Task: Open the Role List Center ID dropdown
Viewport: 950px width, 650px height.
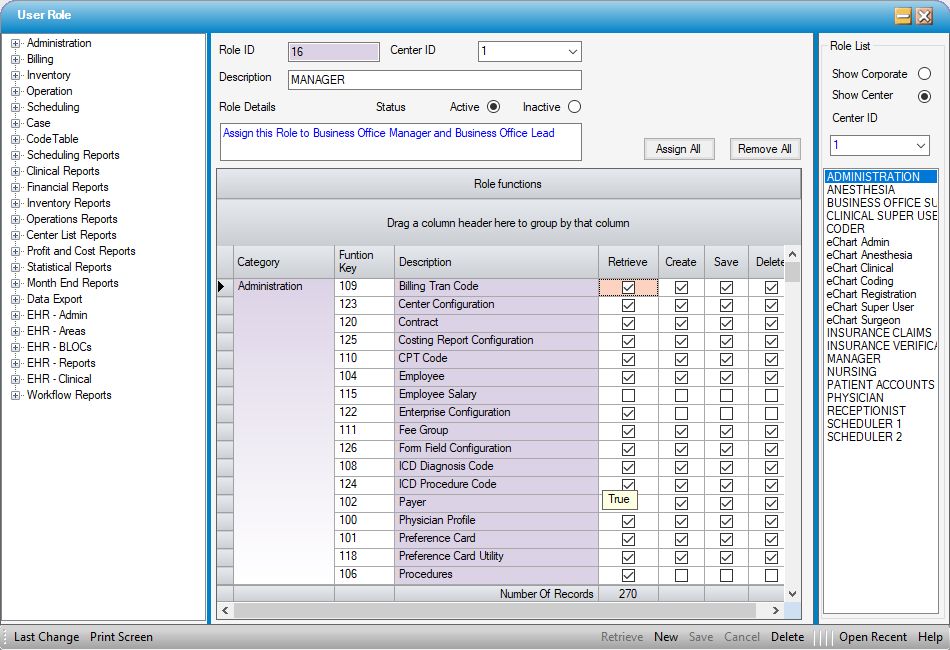Action: click(x=920, y=145)
